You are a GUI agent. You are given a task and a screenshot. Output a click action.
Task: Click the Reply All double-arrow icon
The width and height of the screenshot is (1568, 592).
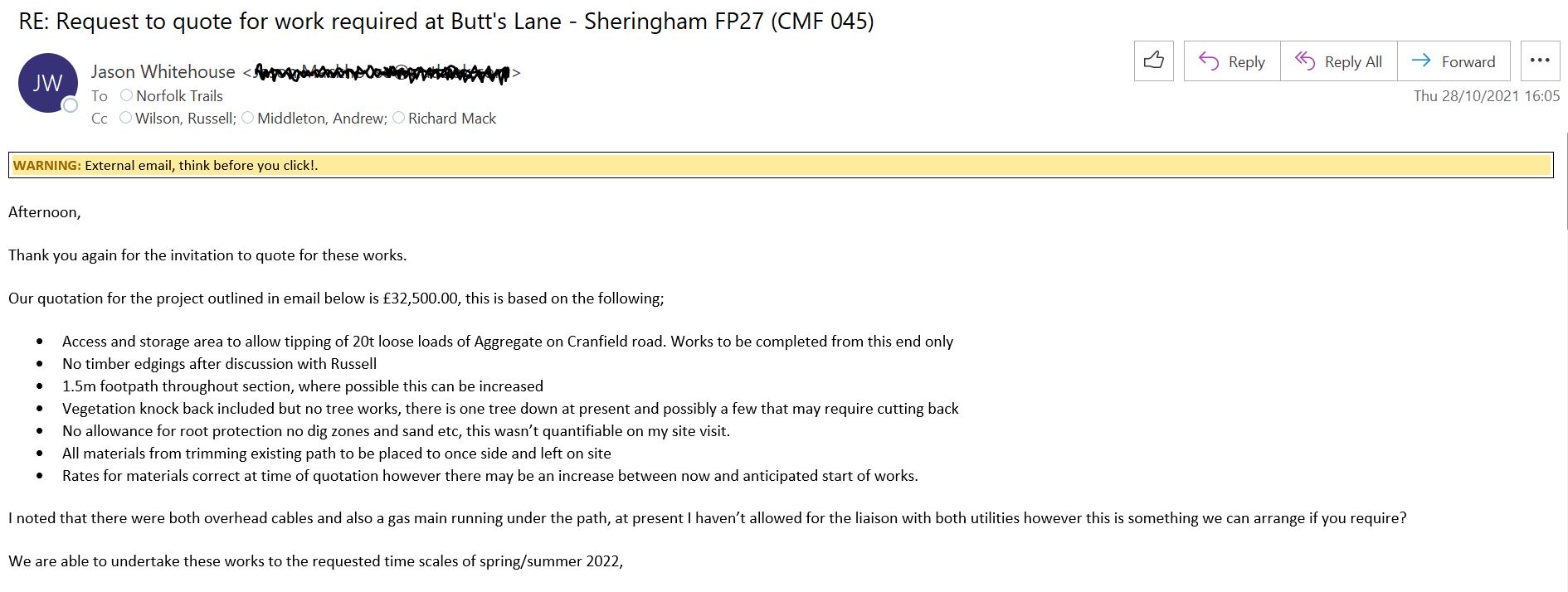pyautogui.click(x=1305, y=61)
